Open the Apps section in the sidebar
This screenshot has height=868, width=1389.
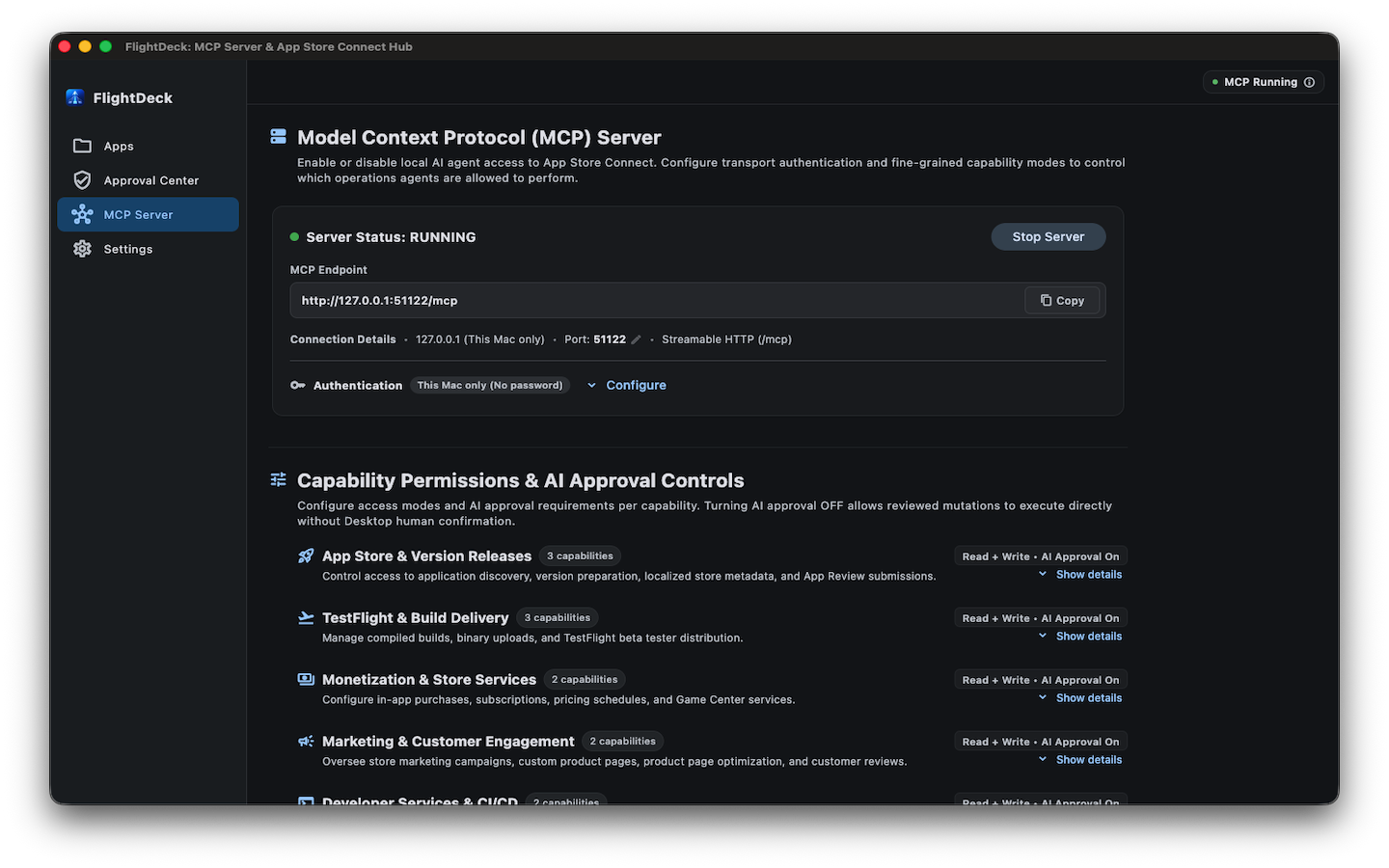point(148,146)
